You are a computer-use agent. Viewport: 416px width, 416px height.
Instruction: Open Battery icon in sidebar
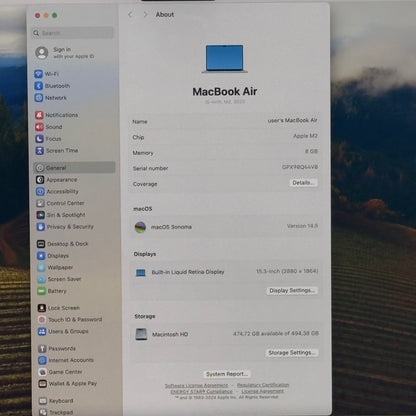(42, 291)
